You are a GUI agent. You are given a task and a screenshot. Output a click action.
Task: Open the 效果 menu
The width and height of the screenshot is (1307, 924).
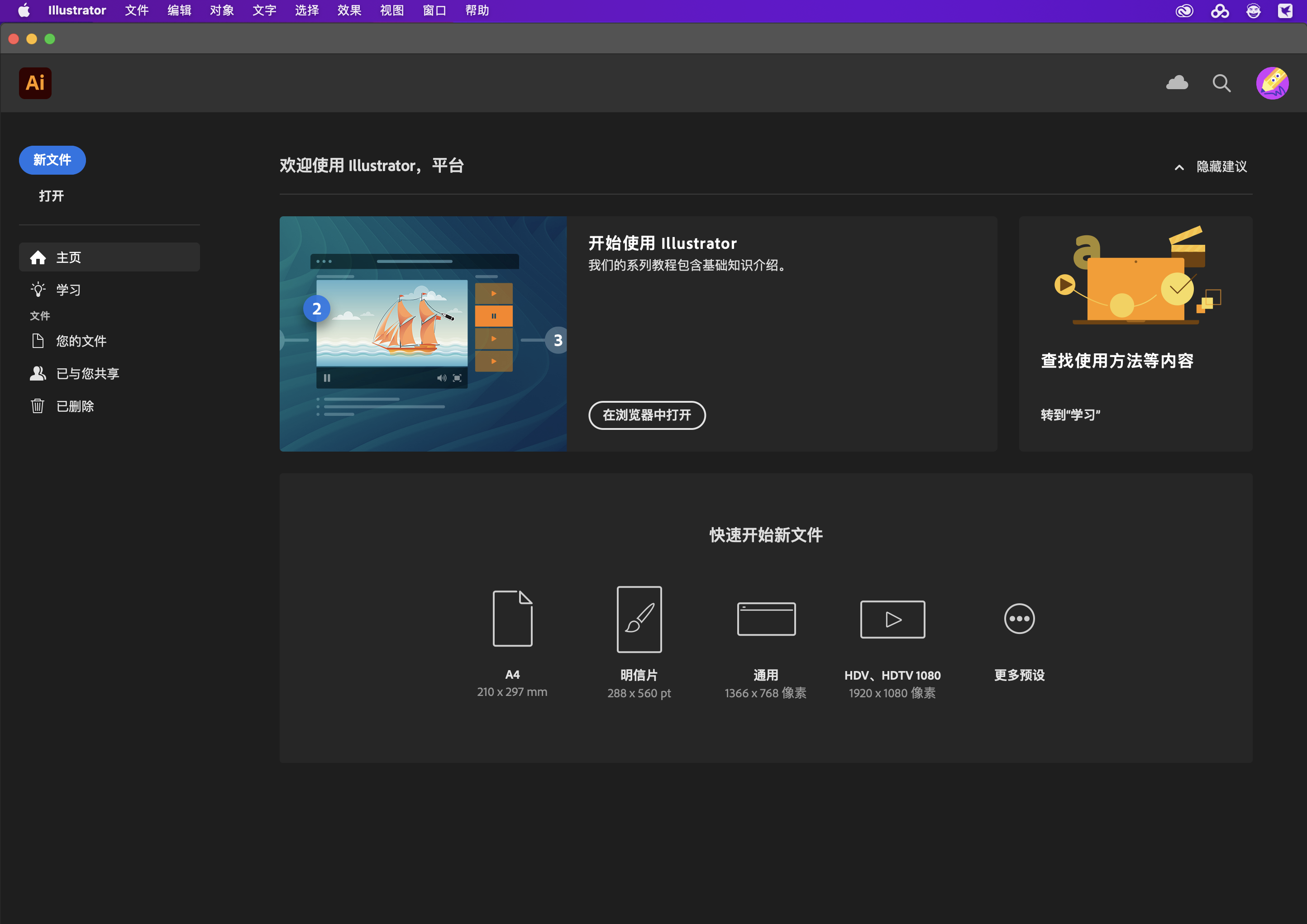349,11
